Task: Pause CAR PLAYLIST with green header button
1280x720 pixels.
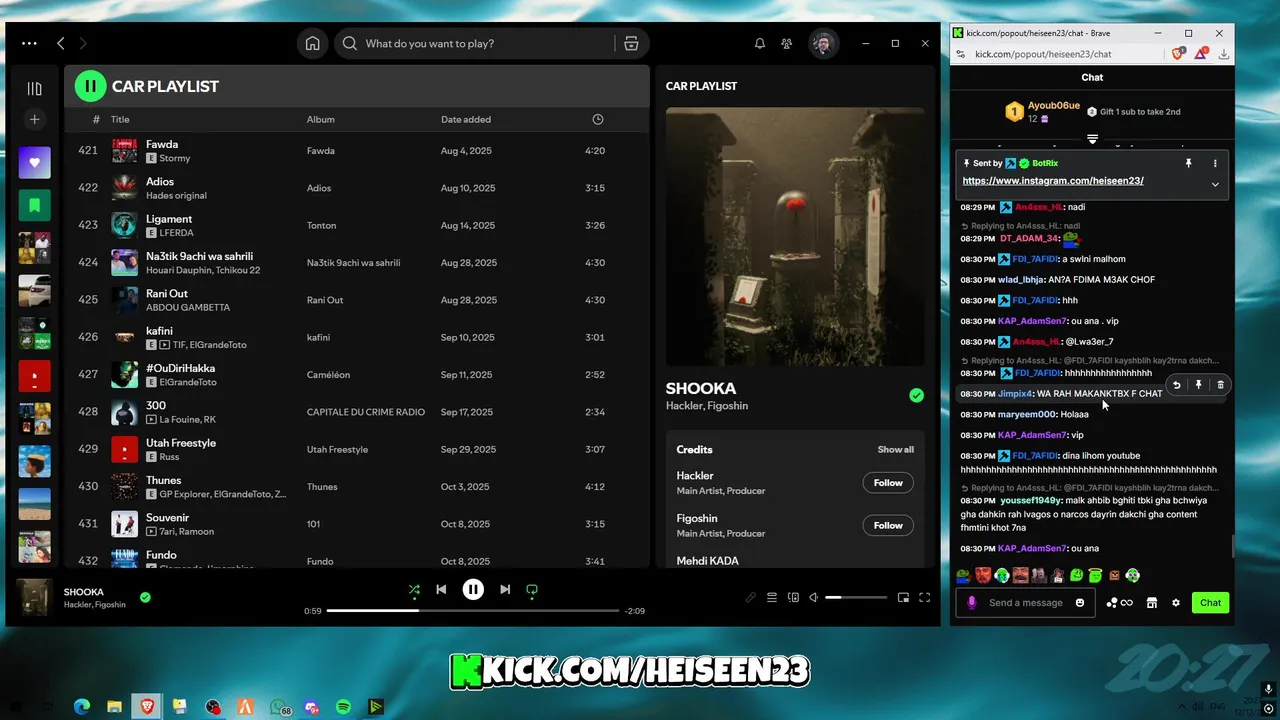Action: pyautogui.click(x=90, y=86)
